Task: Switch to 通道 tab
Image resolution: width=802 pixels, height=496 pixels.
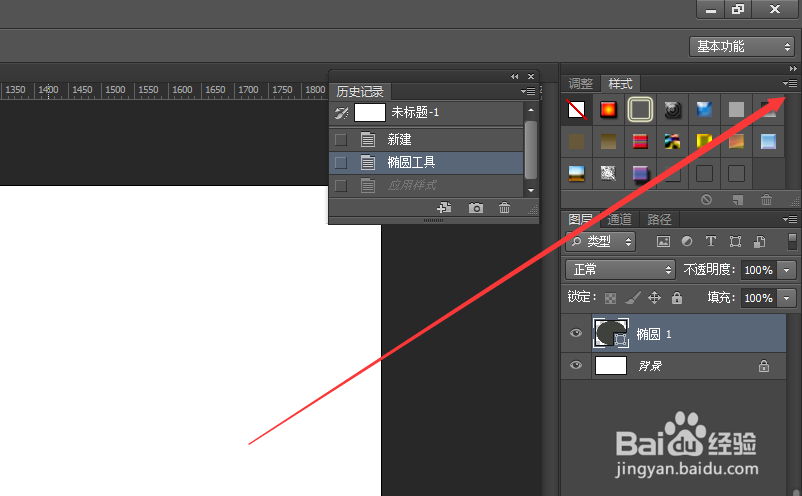Action: tap(619, 219)
